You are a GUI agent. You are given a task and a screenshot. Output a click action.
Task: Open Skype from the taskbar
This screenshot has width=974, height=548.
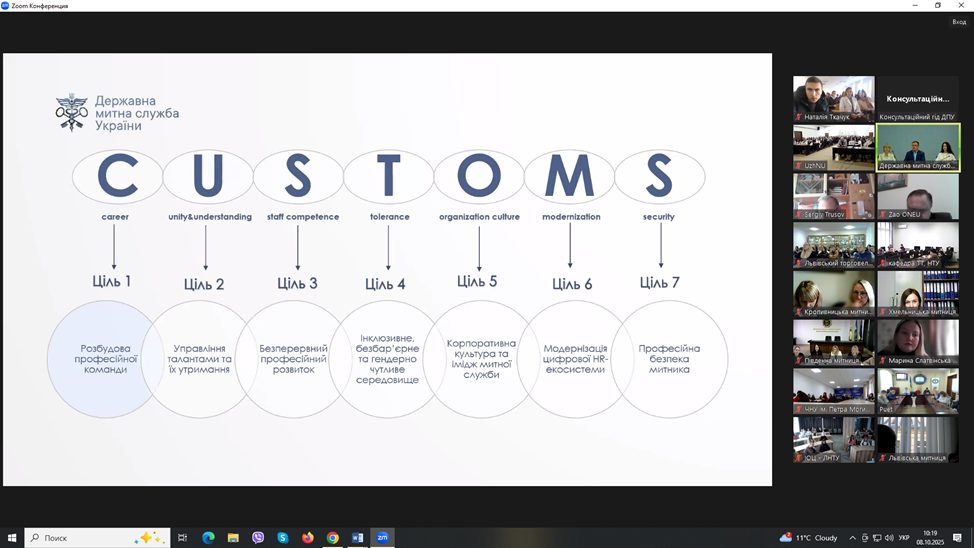point(283,537)
